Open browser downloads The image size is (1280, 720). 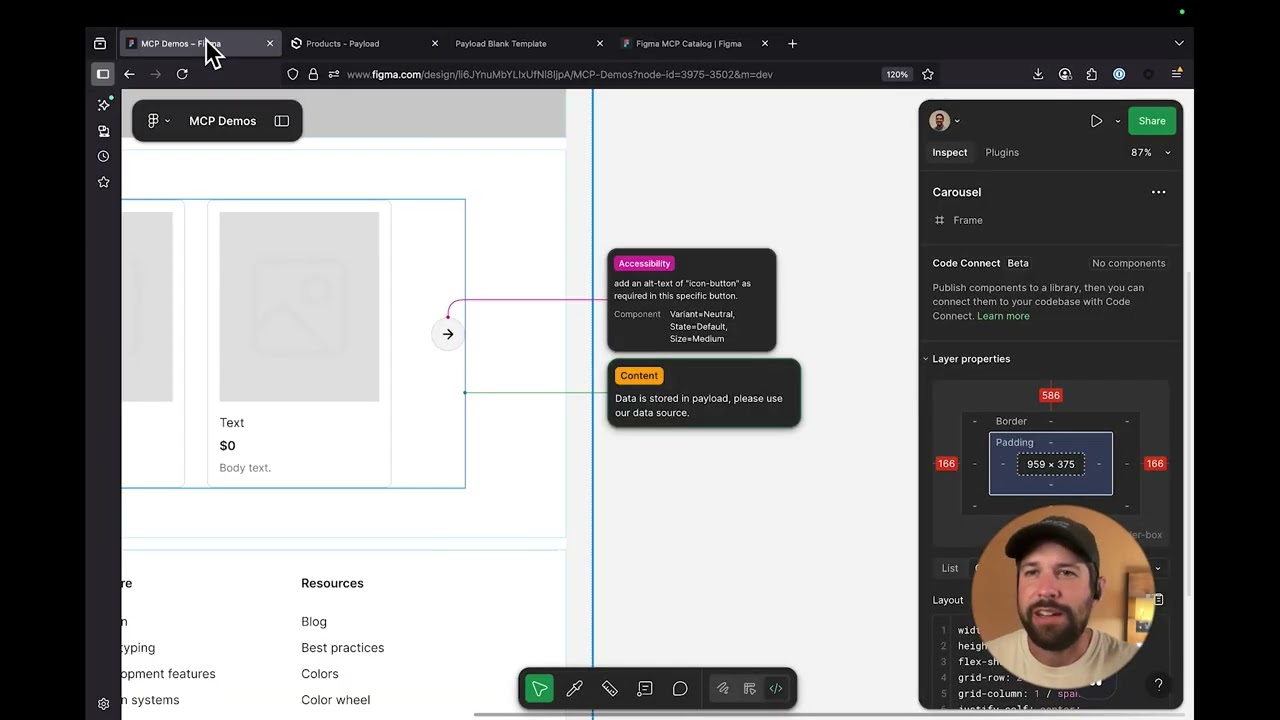pos(1038,74)
